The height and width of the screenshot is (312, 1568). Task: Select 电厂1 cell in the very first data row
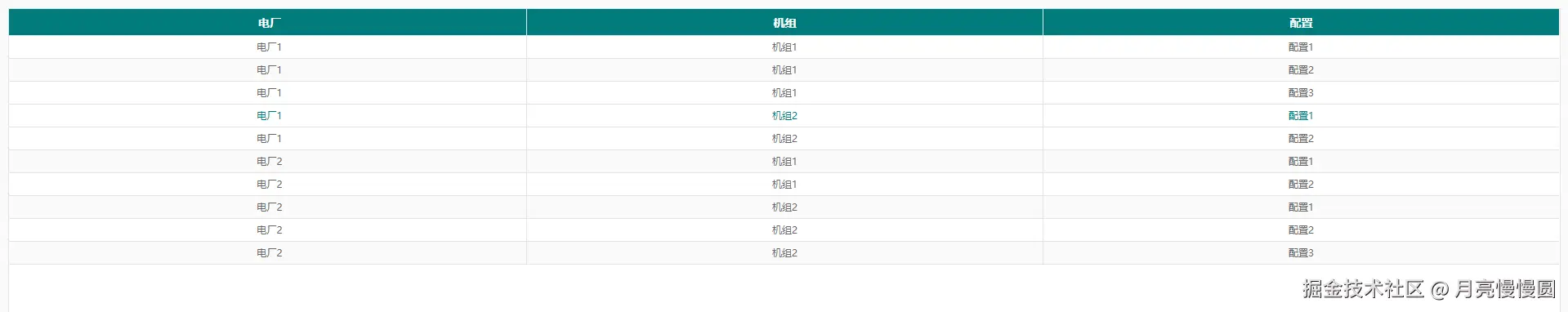pyautogui.click(x=269, y=47)
